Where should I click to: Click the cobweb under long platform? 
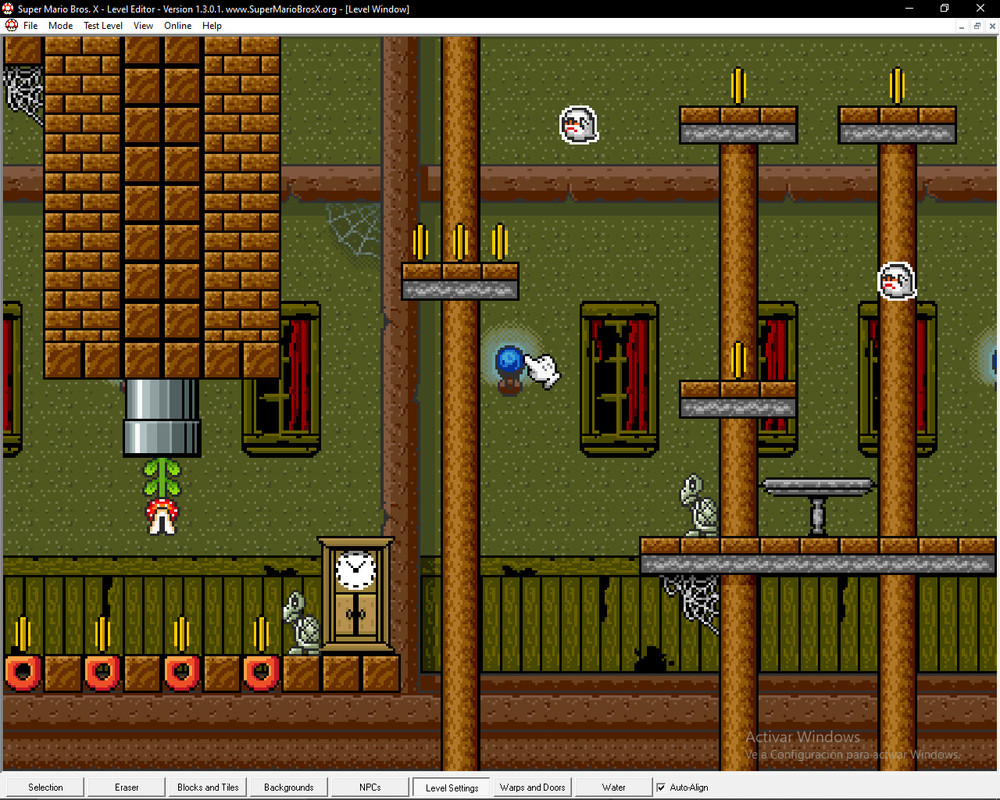(x=690, y=604)
